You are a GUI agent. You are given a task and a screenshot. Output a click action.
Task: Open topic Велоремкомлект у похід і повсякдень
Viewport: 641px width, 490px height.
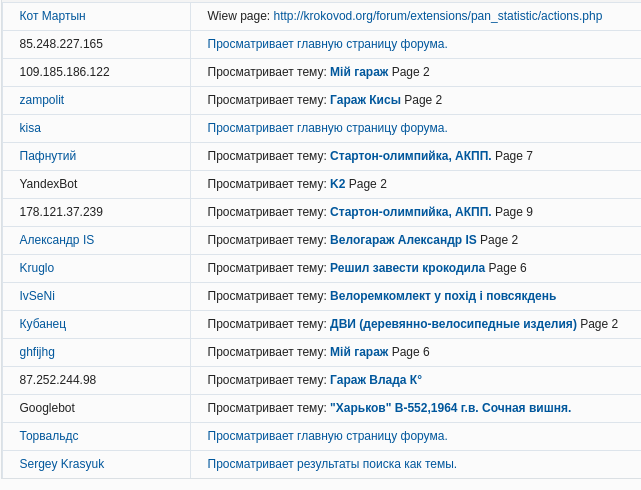click(x=443, y=296)
